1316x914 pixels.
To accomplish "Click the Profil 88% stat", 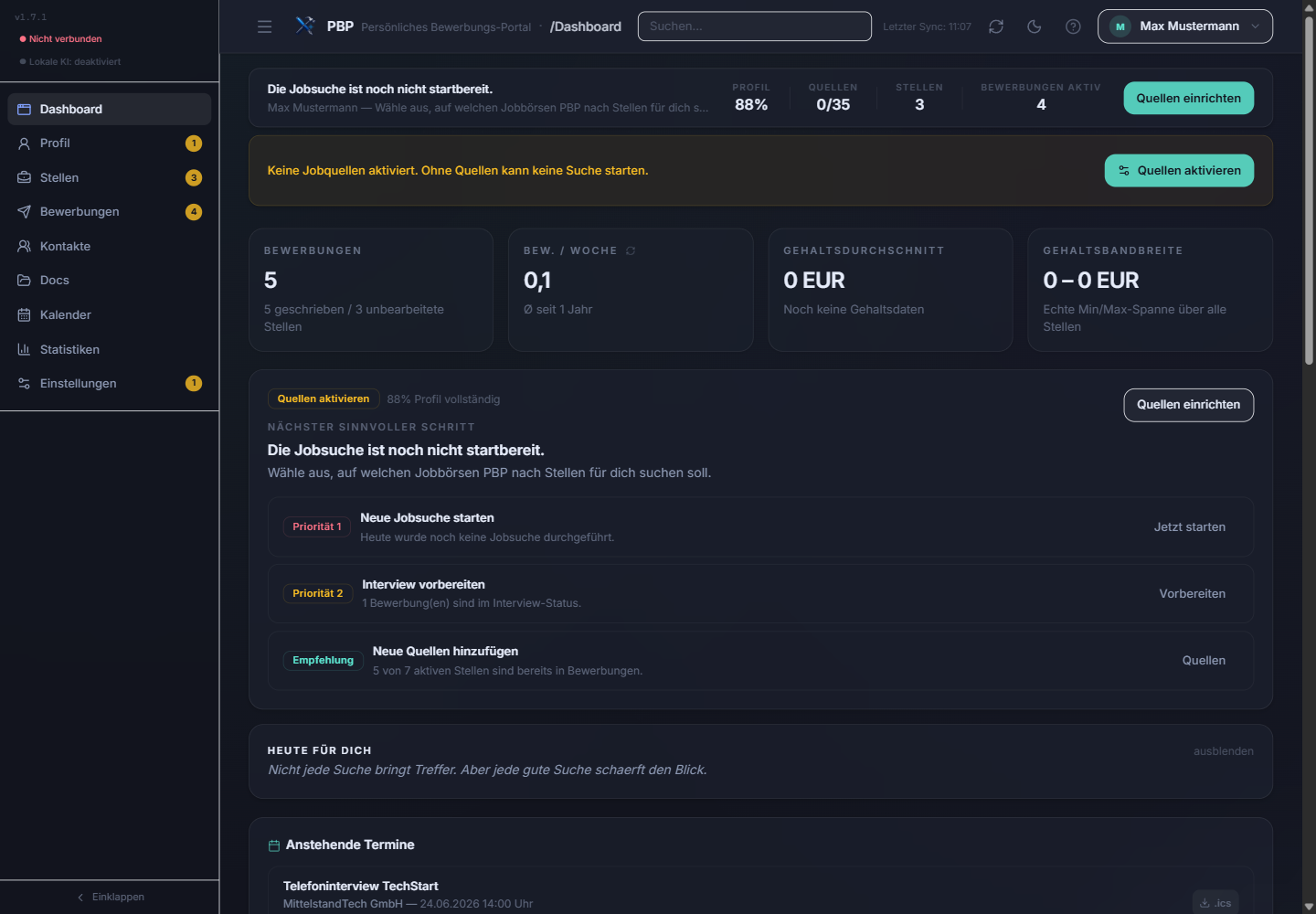I will tap(751, 97).
